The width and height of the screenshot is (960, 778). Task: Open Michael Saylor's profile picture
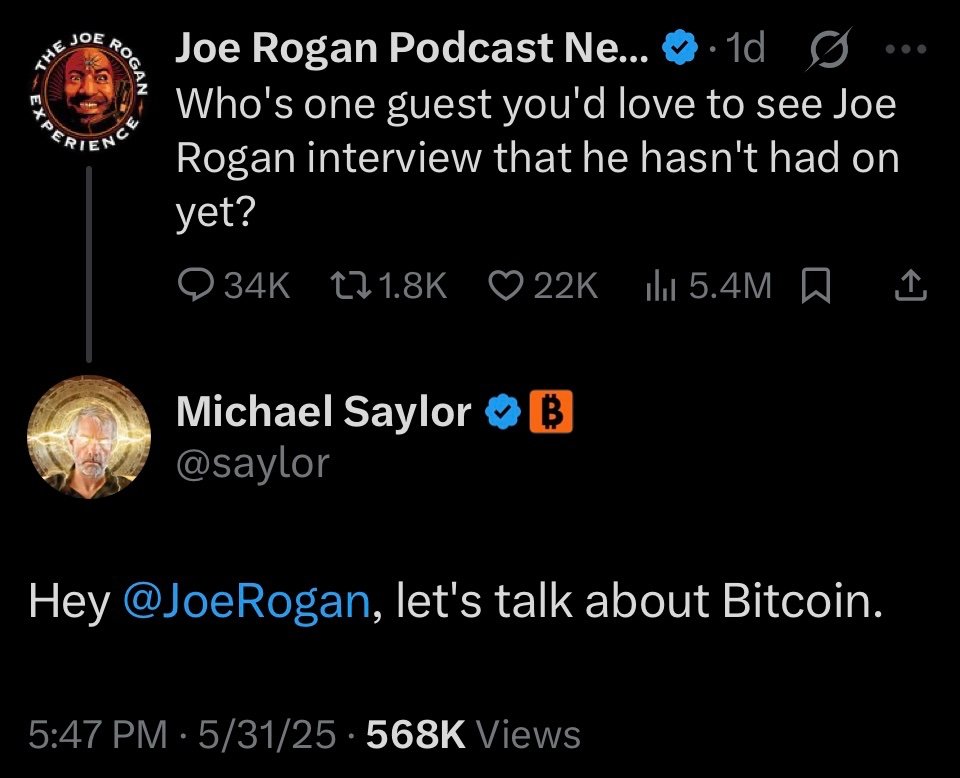coord(88,437)
